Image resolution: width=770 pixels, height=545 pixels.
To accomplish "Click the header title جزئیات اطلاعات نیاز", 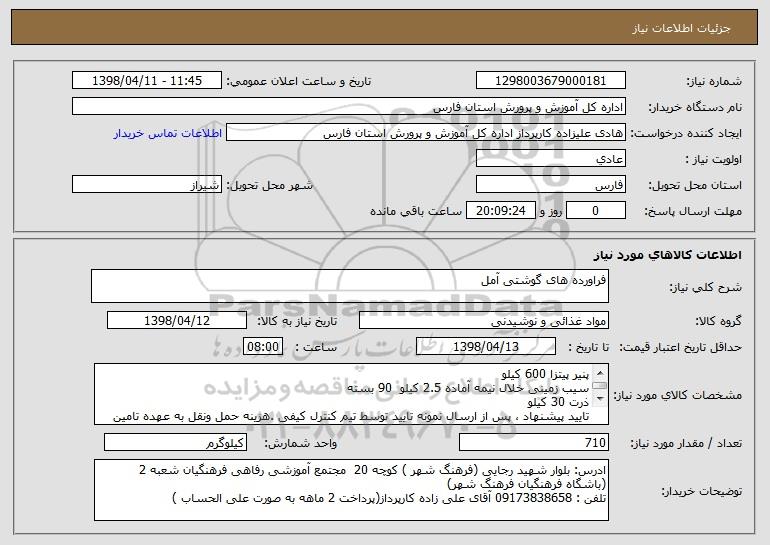I will pyautogui.click(x=682, y=28).
